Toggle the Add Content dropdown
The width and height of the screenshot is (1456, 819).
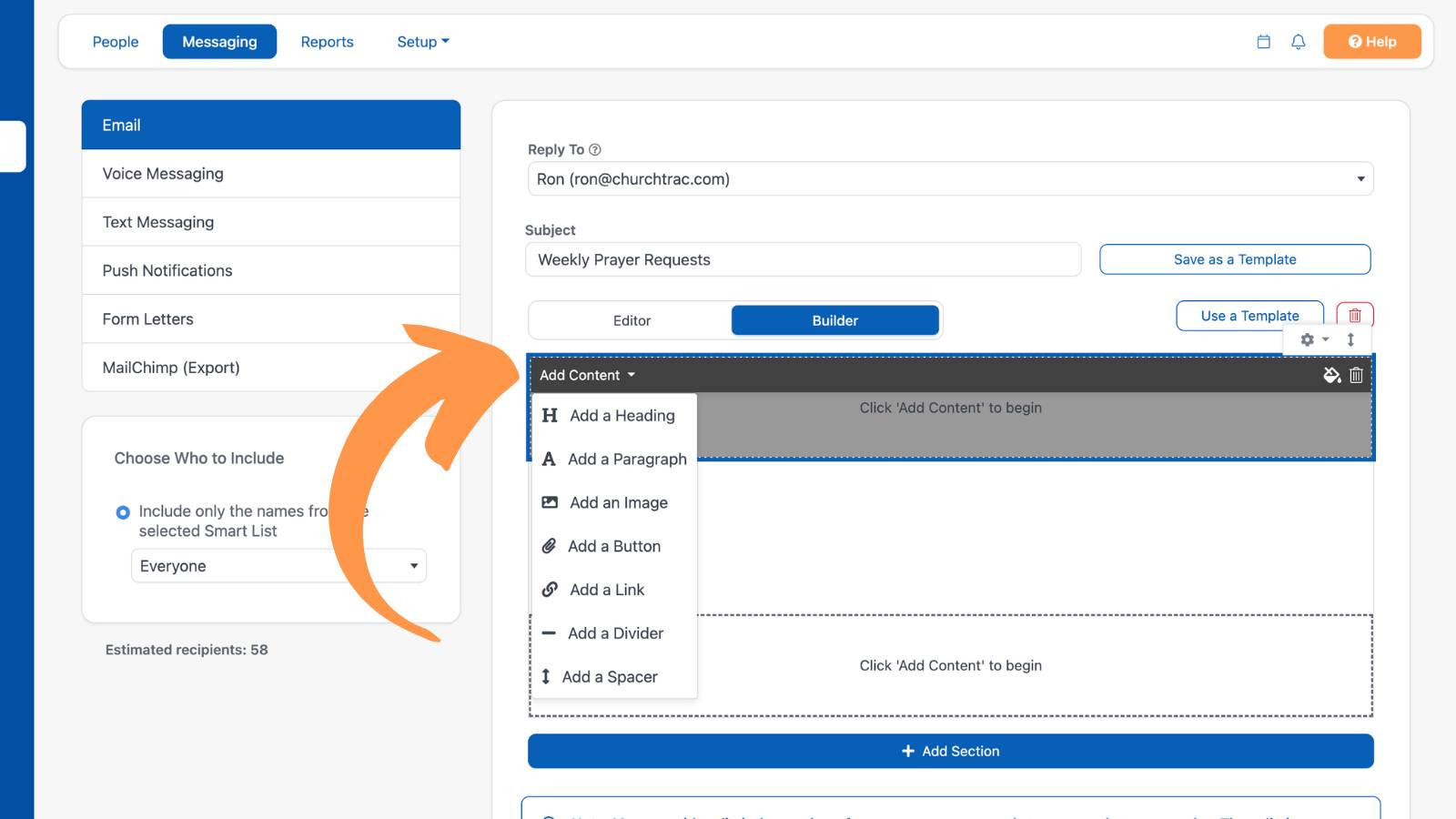pos(587,375)
